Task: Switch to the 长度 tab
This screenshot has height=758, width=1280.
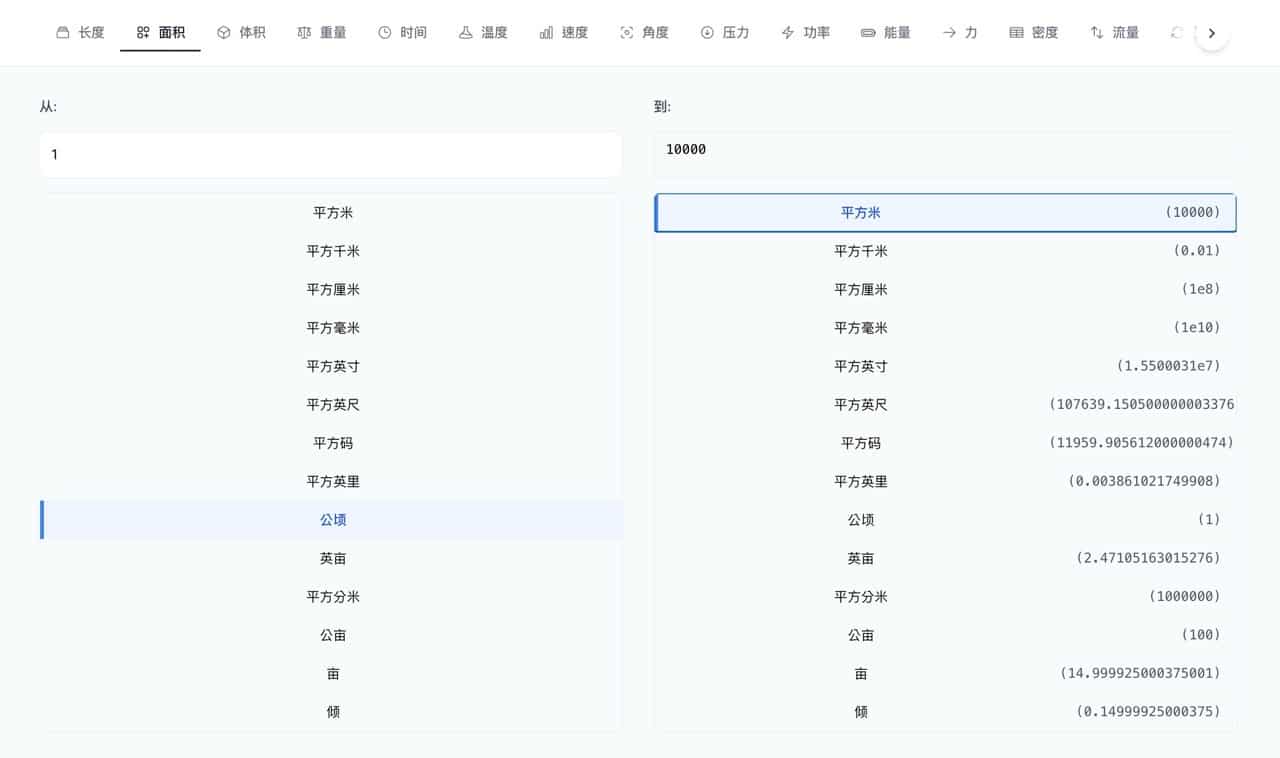Action: tap(80, 33)
